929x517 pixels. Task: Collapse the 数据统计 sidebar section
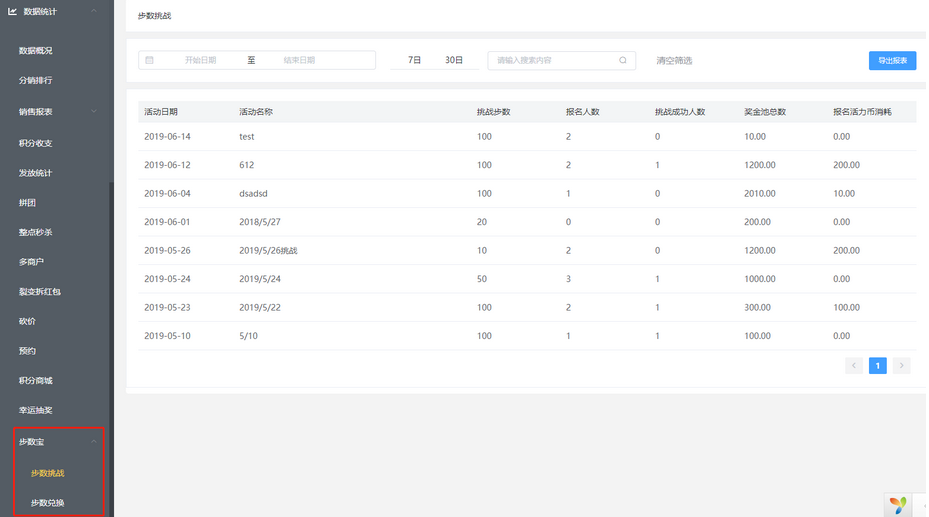(x=94, y=11)
